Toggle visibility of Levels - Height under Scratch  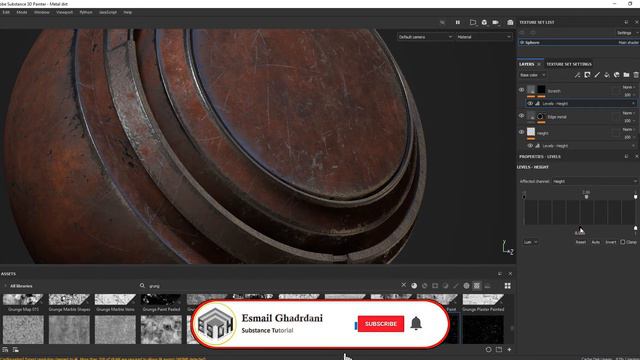530,104
